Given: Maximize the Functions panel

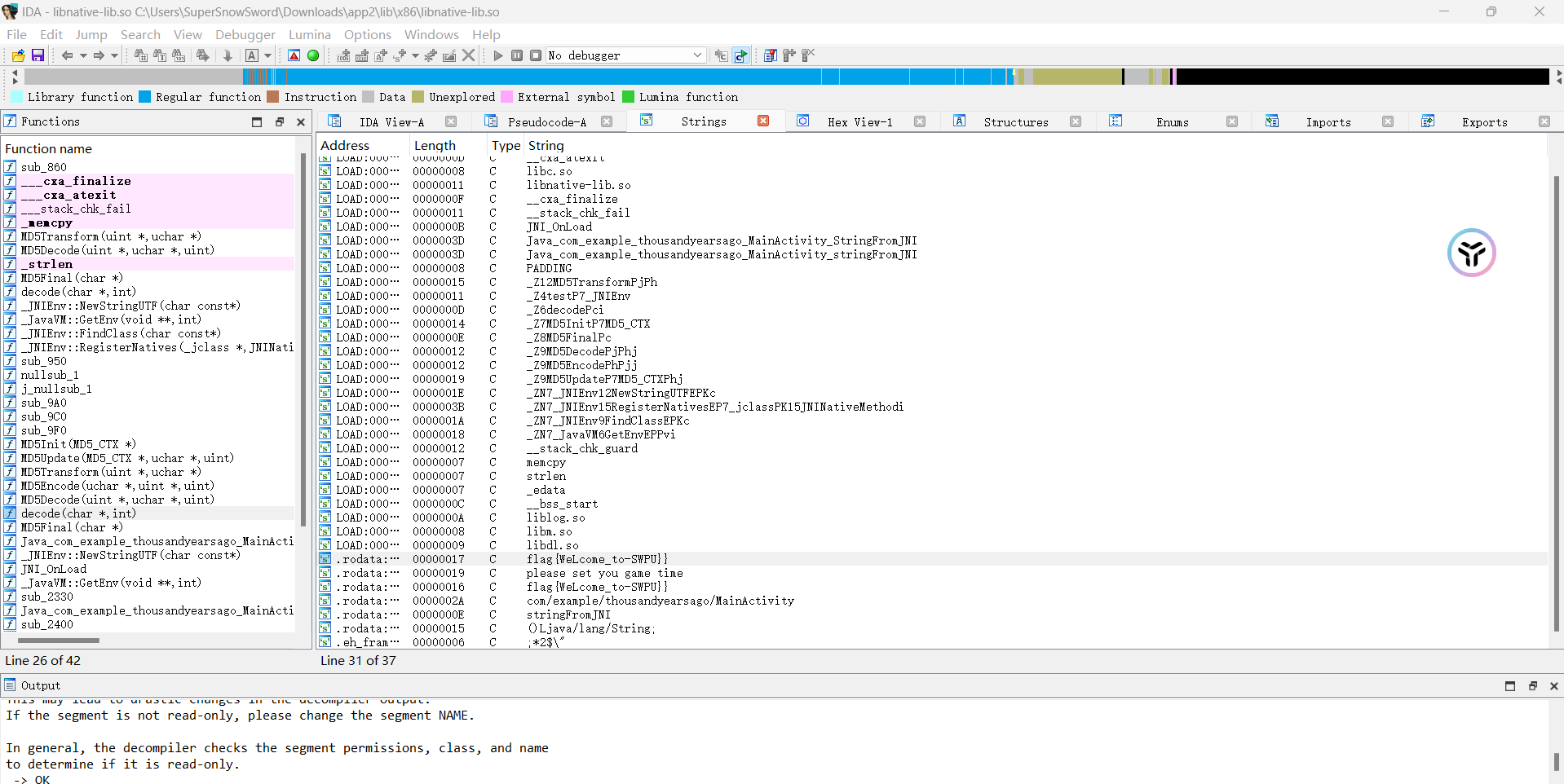Looking at the screenshot, I should coord(257,121).
